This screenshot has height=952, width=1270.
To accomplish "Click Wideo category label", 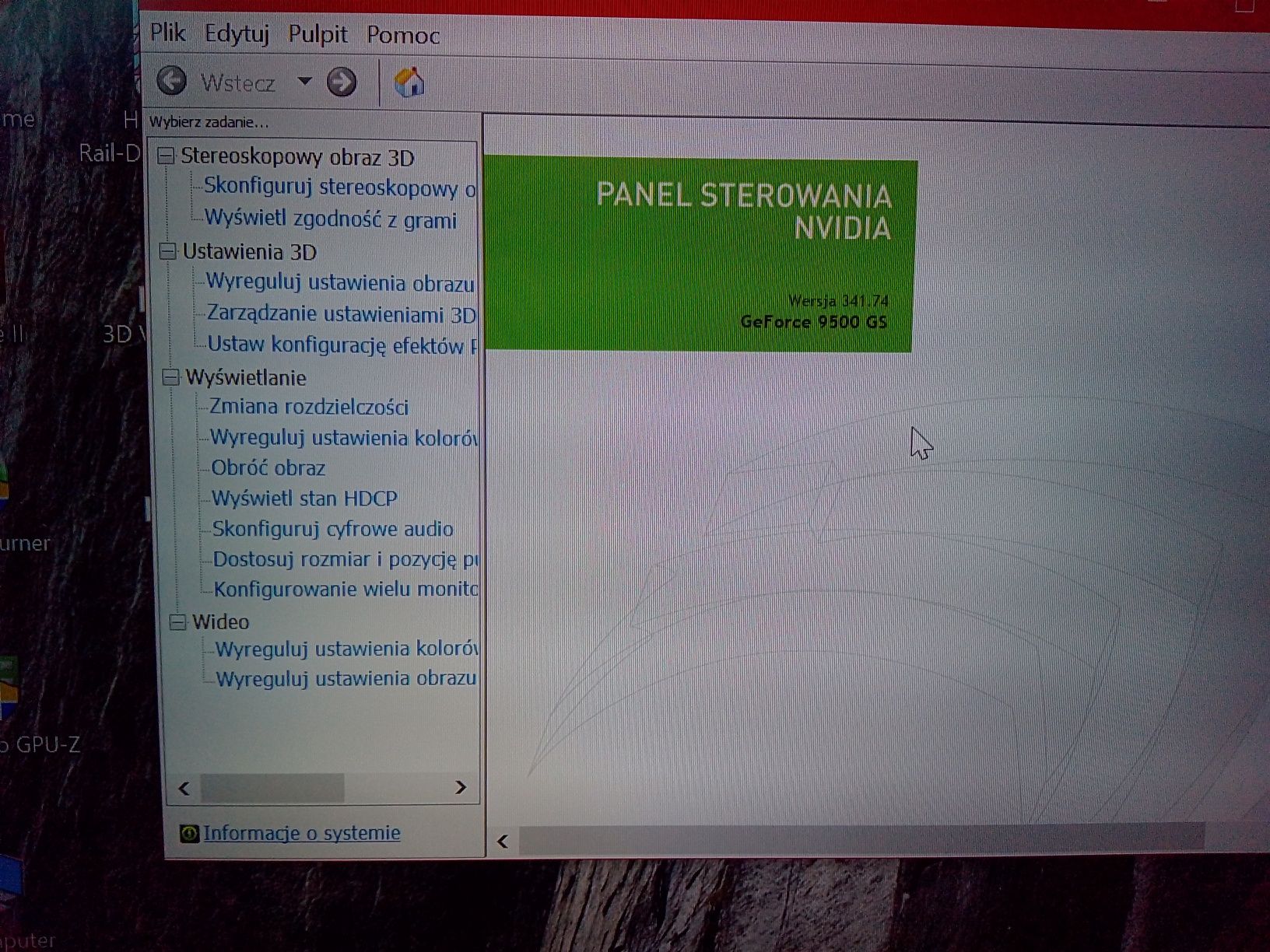I will tap(221, 621).
